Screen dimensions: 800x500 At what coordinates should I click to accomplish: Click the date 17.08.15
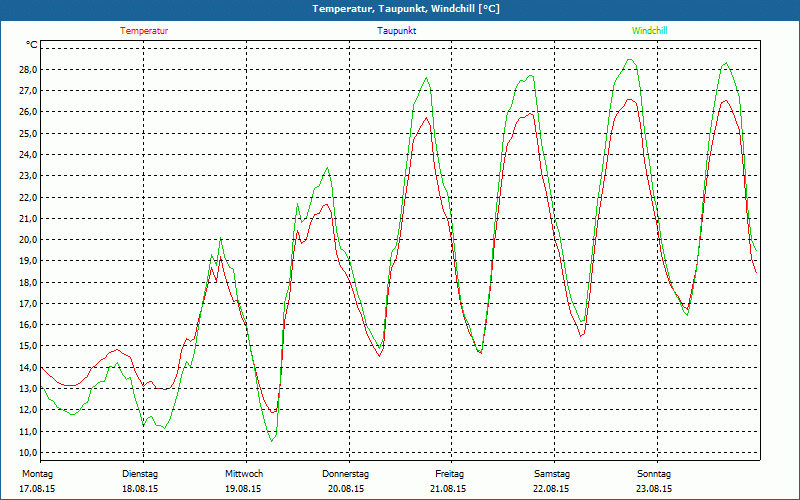click(x=37, y=489)
